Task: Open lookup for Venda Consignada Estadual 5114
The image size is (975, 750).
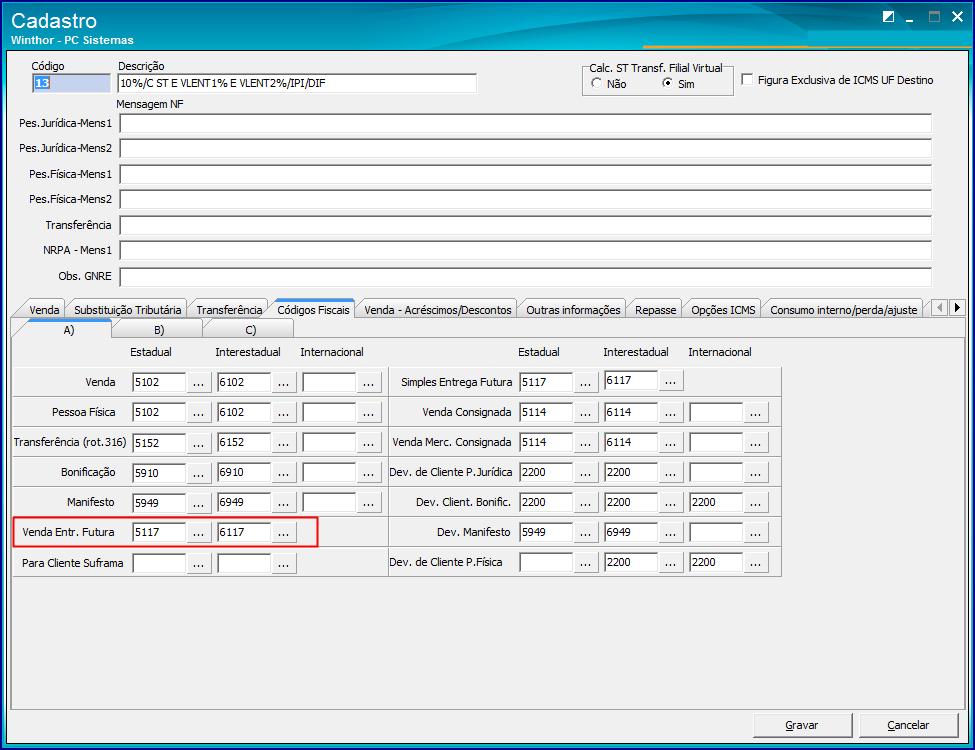Action: 585,412
